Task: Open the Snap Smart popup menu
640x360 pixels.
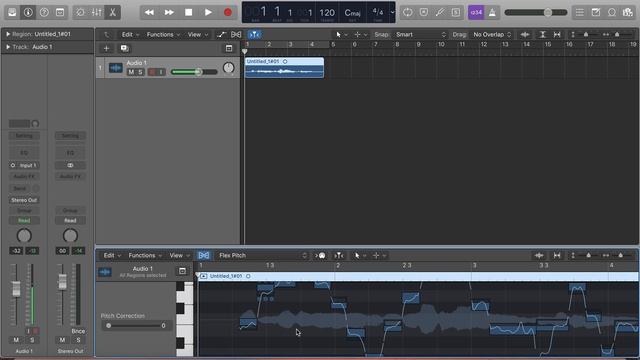Action: point(420,35)
